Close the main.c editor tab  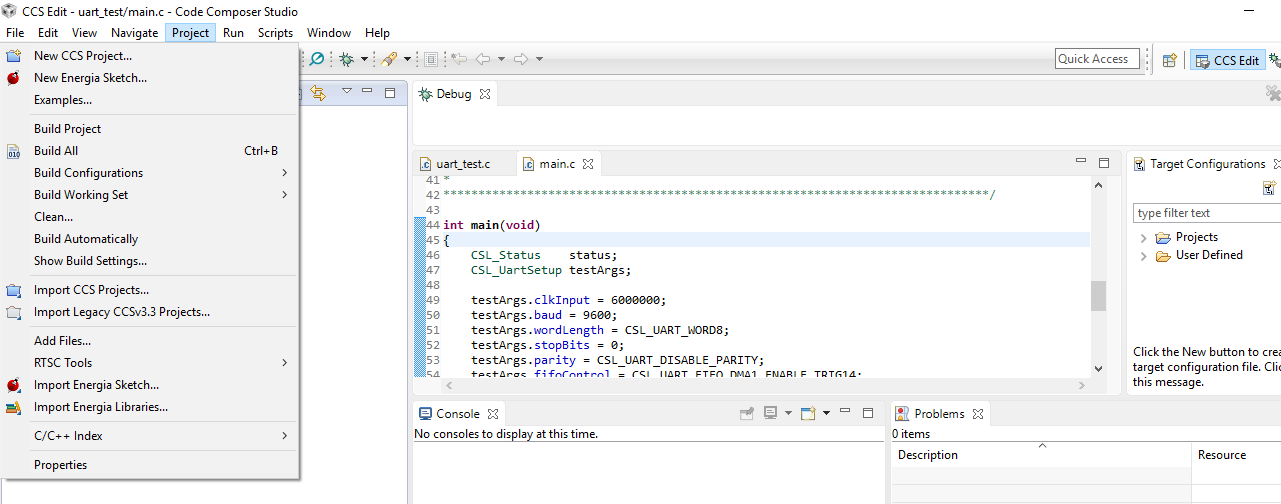pos(588,163)
